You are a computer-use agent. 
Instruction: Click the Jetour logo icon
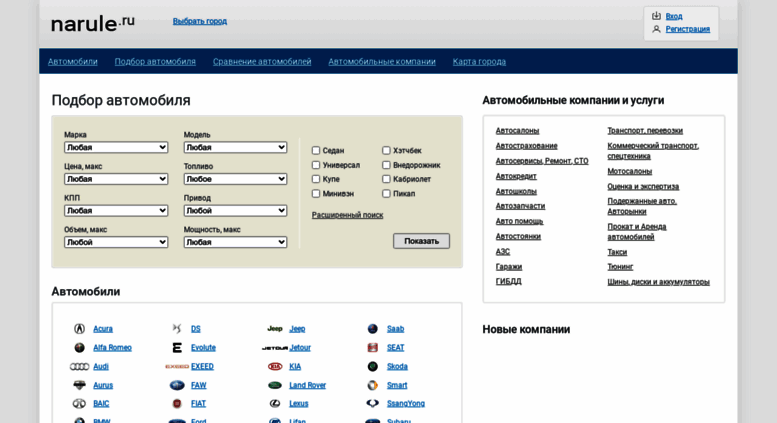tap(275, 348)
